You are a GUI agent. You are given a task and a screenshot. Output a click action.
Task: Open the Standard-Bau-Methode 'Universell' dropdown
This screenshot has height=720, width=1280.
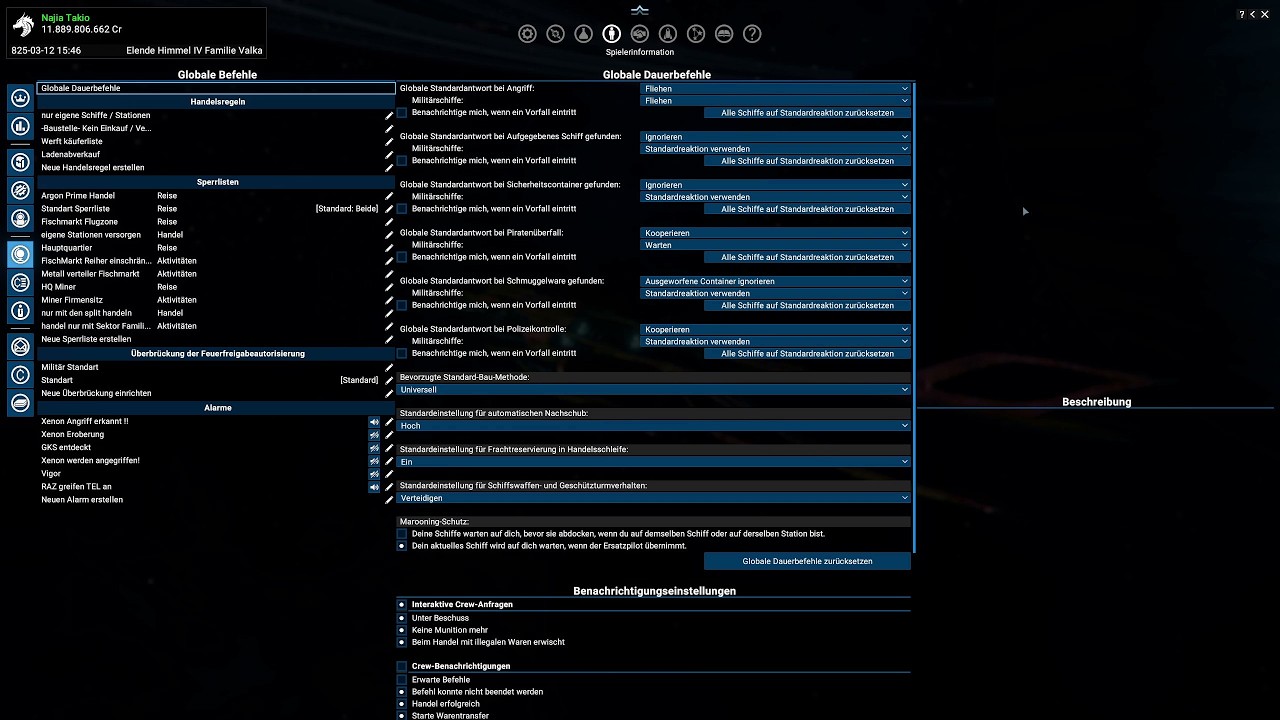pyautogui.click(x=654, y=390)
